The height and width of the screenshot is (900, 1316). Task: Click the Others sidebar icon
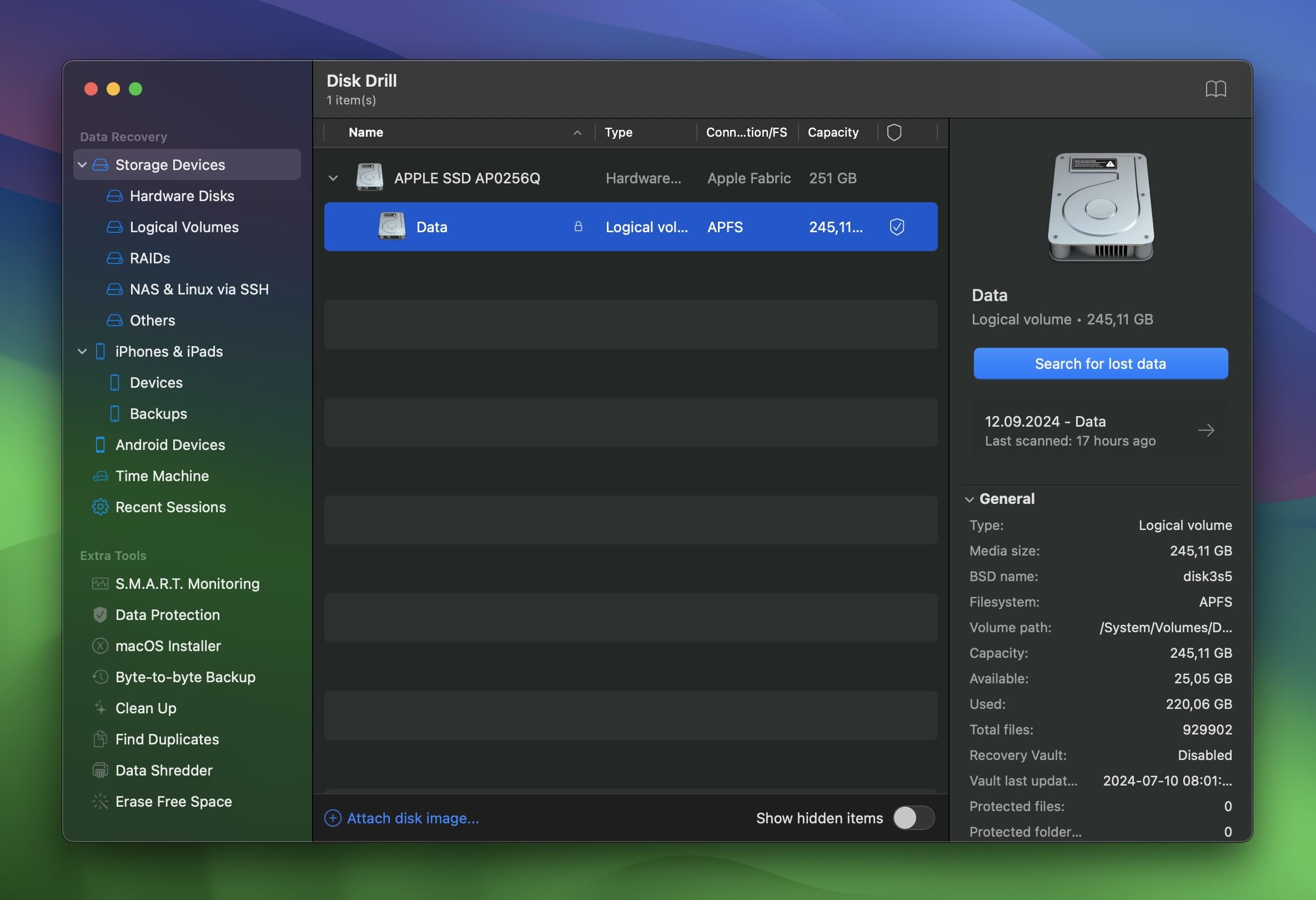(114, 321)
